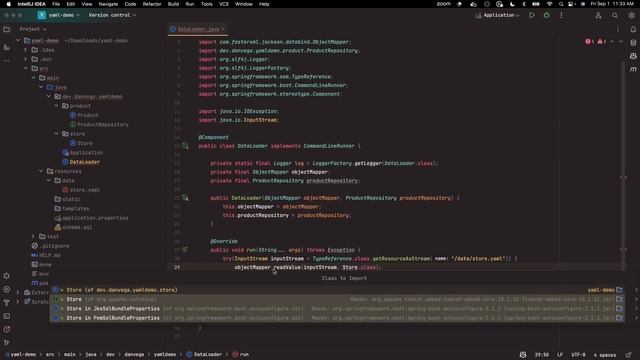
Task: Collapse the resources folder
Action: [x=41, y=171]
